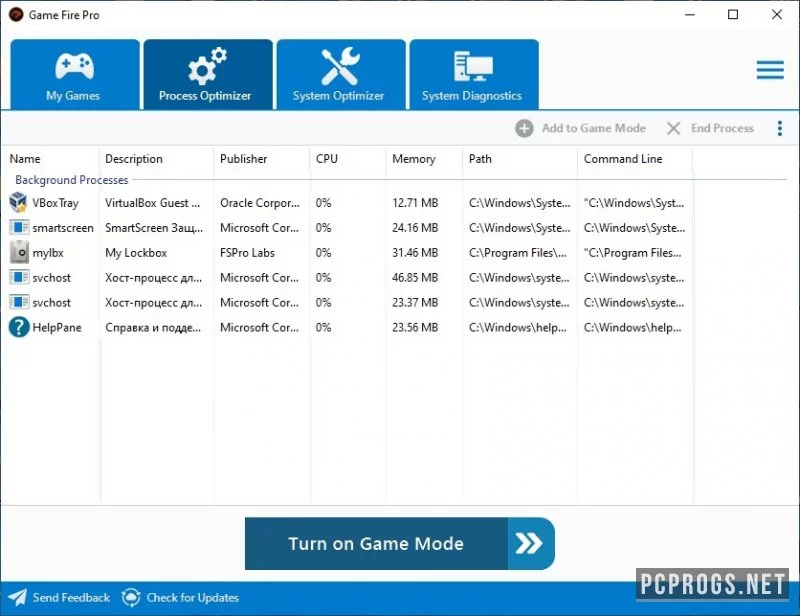Click the mylbx lockbox icon
Viewport: 800px width, 616px height.
19,252
